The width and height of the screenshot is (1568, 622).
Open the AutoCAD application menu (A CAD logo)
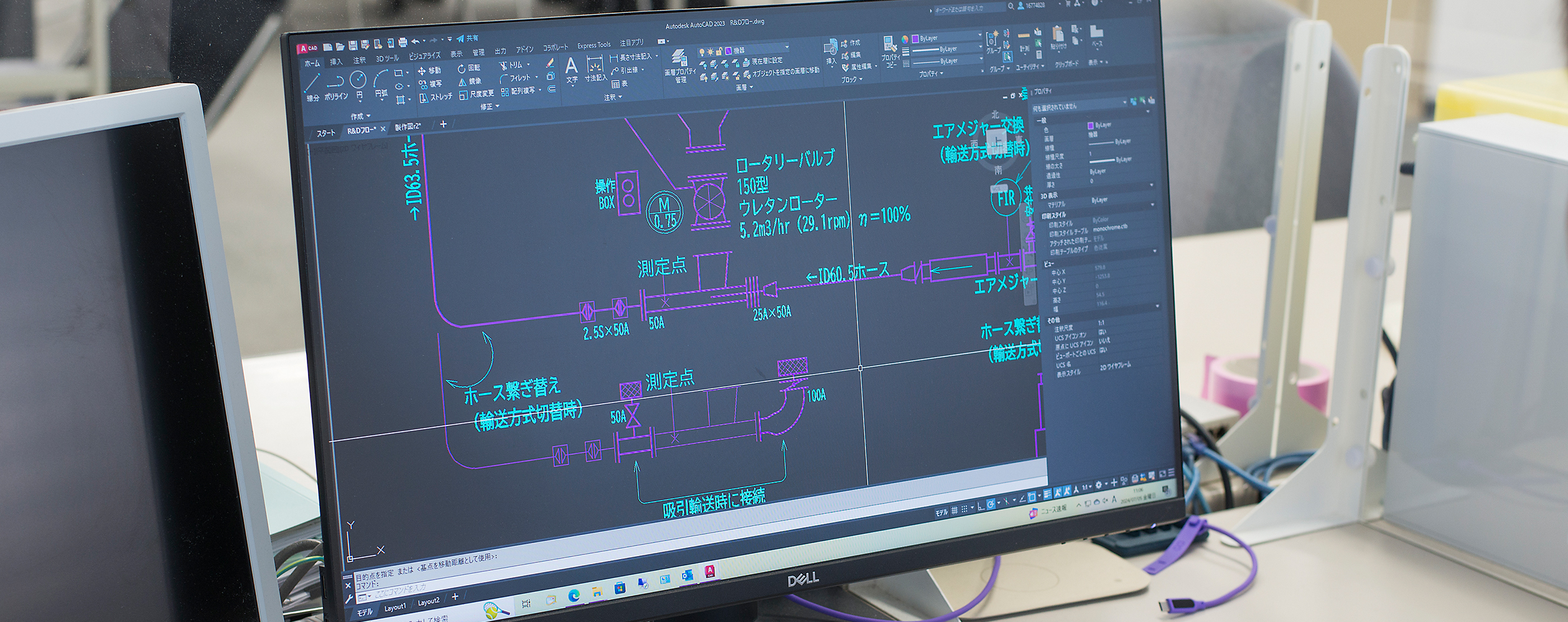coord(307,48)
